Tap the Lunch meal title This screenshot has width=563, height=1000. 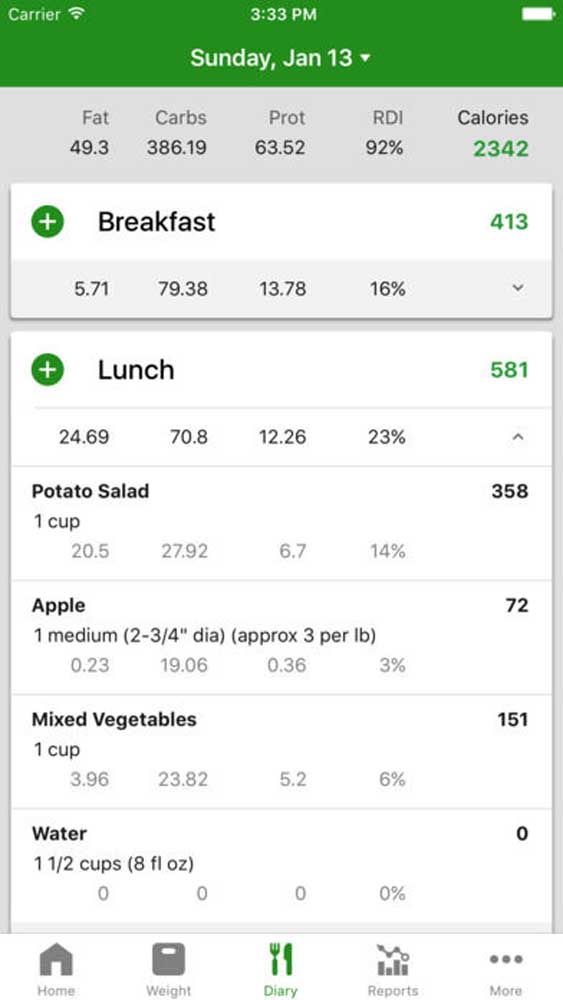[136, 370]
